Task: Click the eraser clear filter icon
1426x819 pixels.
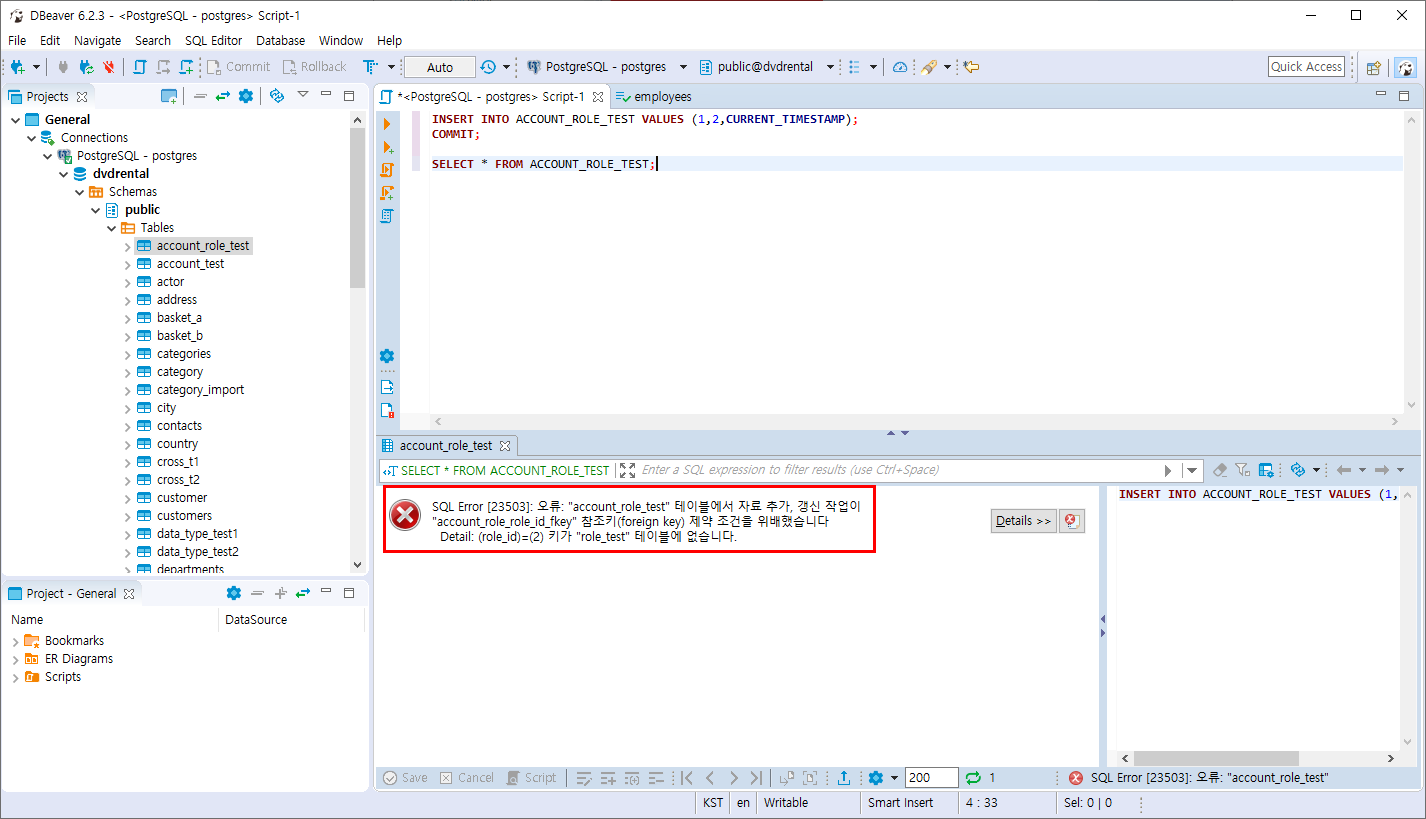Action: 1220,470
